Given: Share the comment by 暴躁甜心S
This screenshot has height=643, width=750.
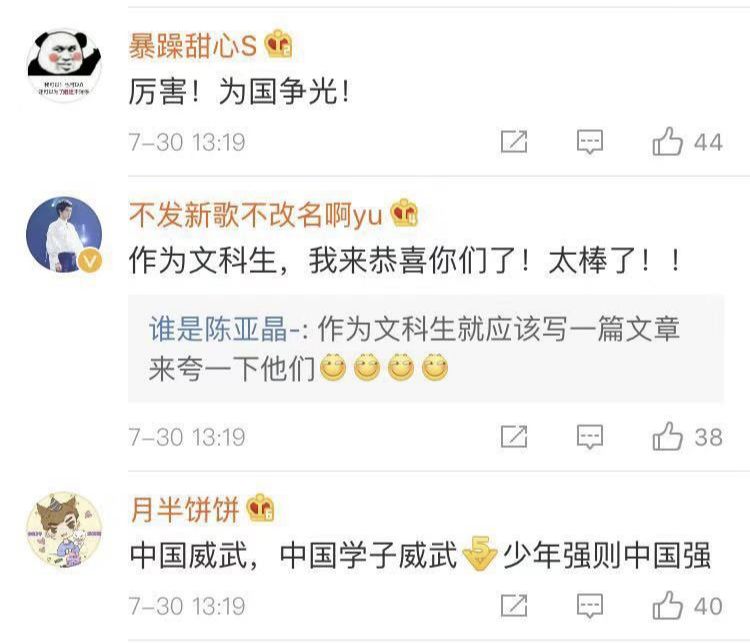Looking at the screenshot, I should (514, 142).
